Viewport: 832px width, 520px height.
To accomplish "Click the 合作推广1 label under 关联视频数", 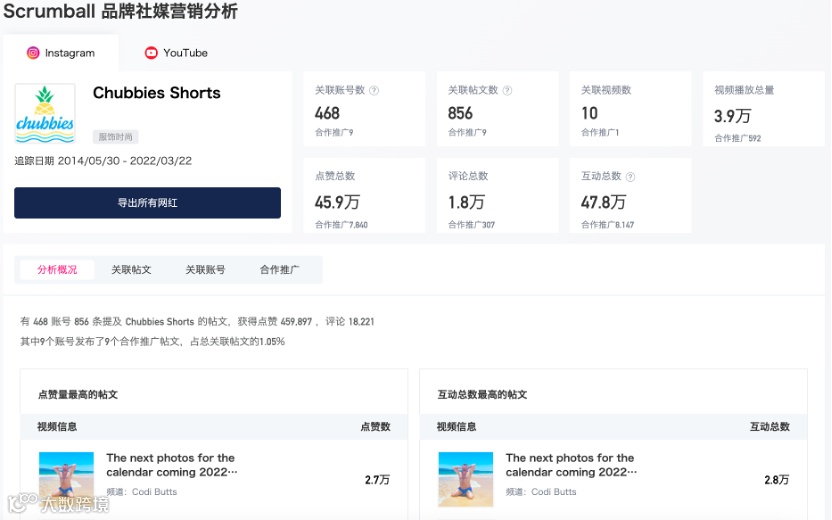I will [x=600, y=133].
